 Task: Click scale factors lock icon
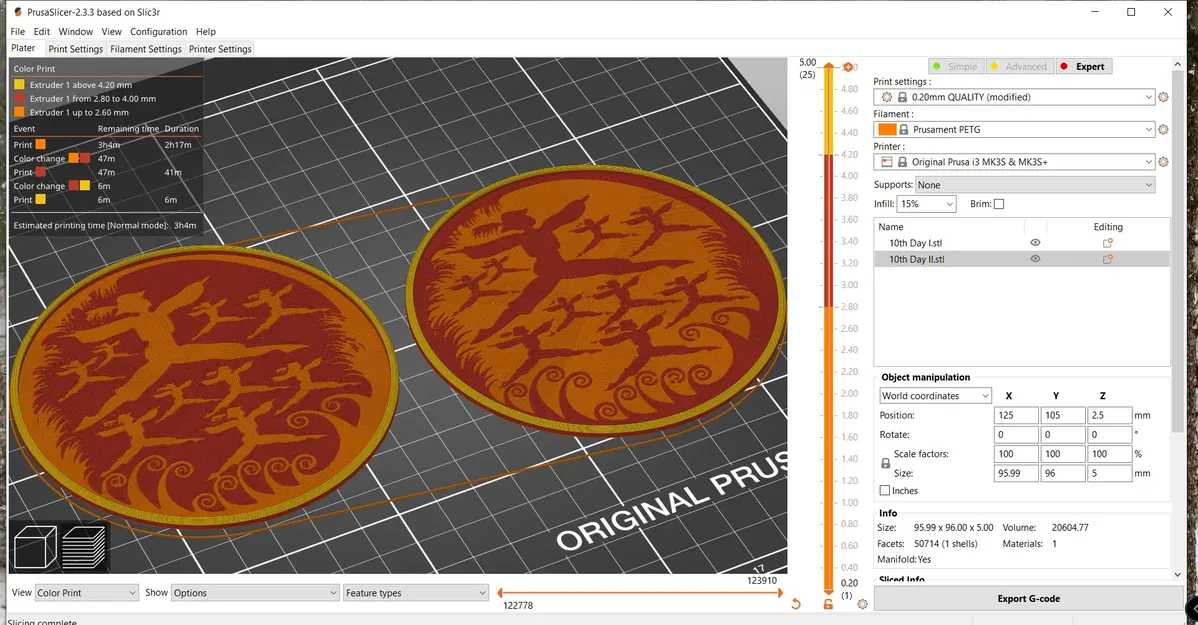886,463
